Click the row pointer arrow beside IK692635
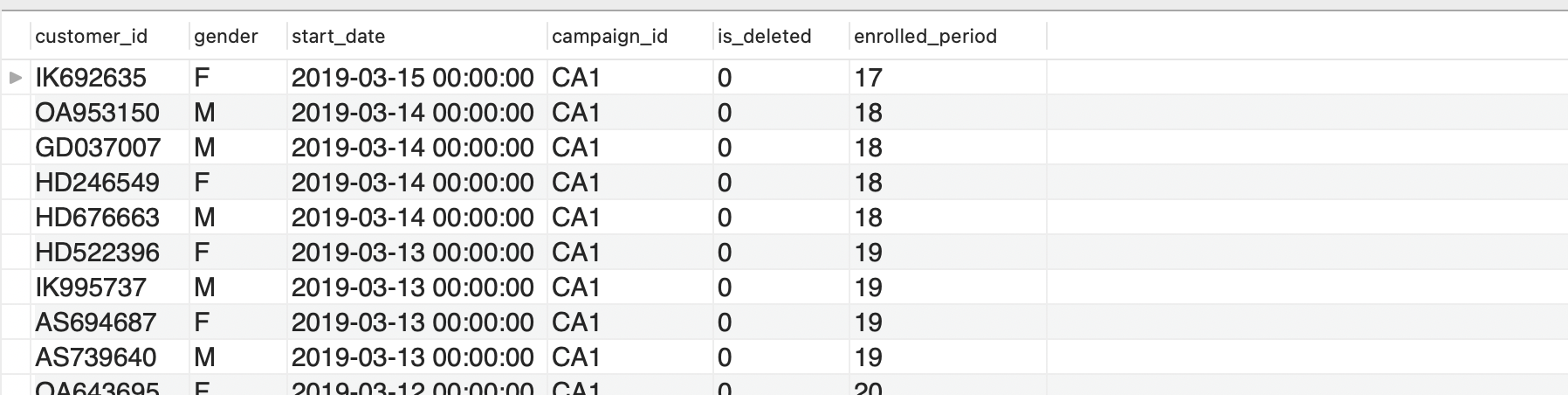Viewport: 1568px width, 395px height. [15, 78]
